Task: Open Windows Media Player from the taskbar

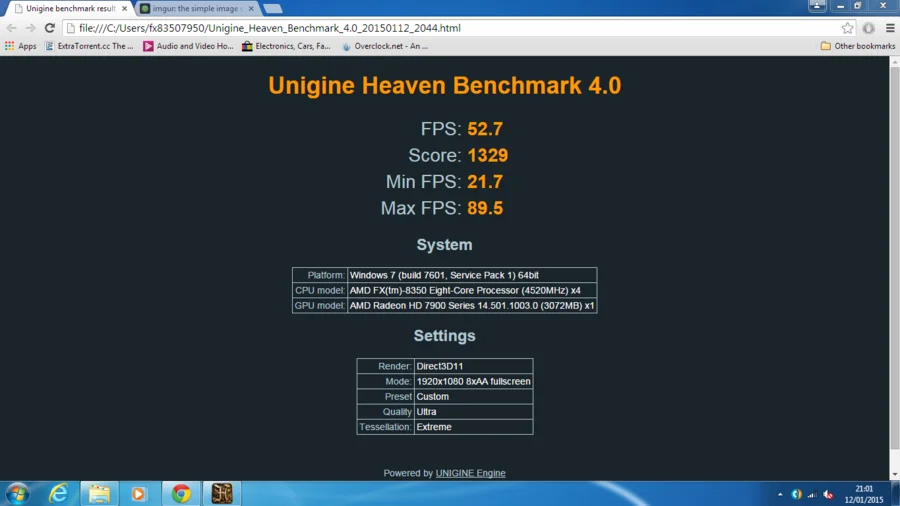Action: [x=138, y=493]
